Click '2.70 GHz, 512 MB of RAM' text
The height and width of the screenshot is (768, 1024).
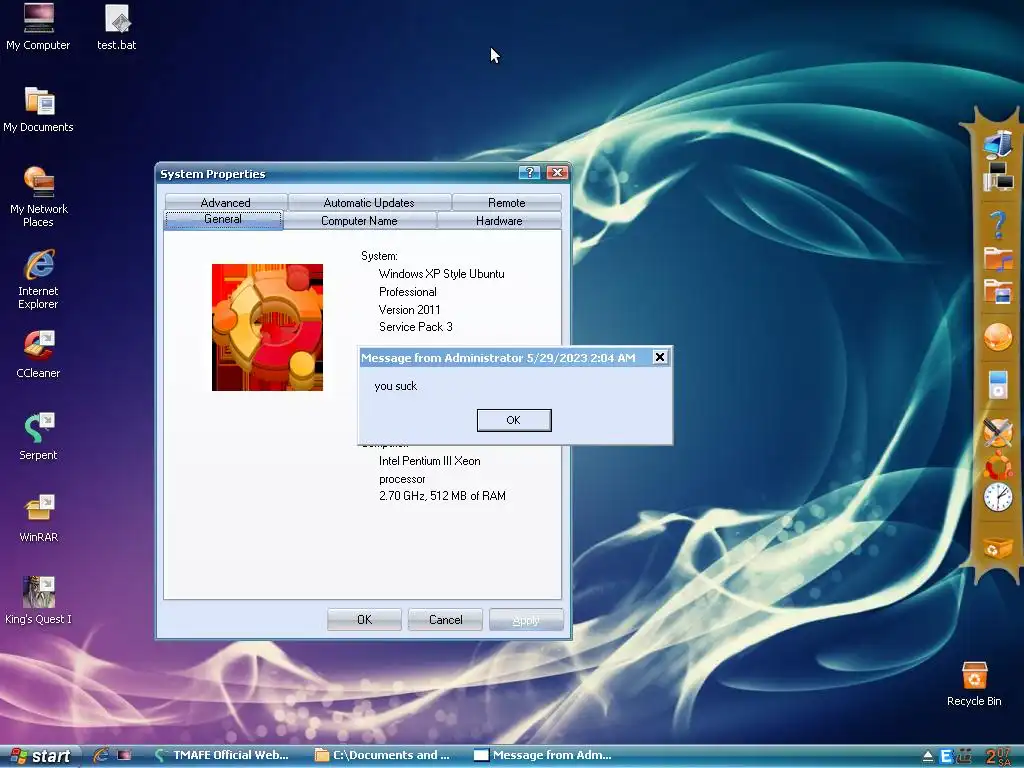(442, 496)
